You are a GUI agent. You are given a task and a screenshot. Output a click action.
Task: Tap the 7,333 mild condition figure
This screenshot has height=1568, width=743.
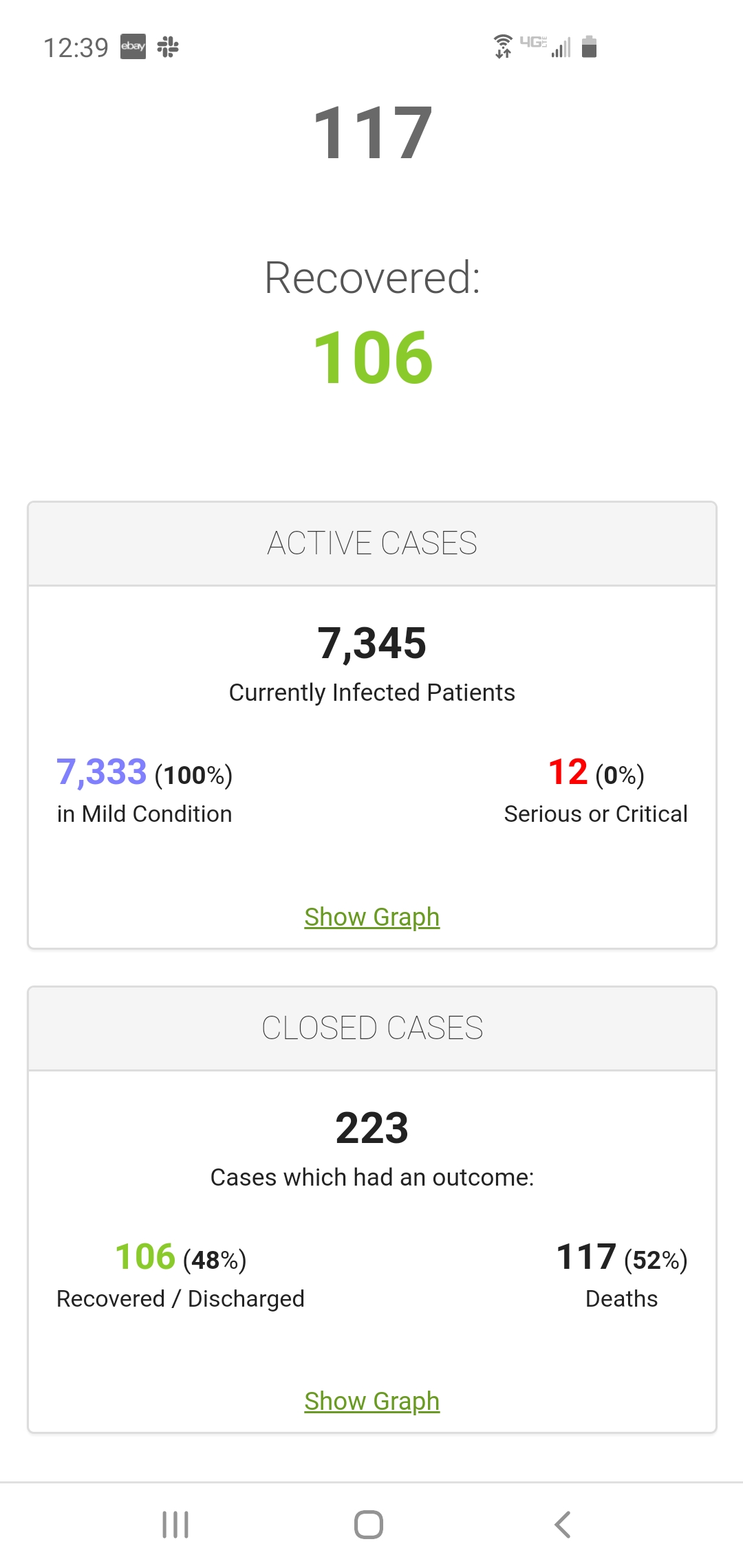[102, 772]
